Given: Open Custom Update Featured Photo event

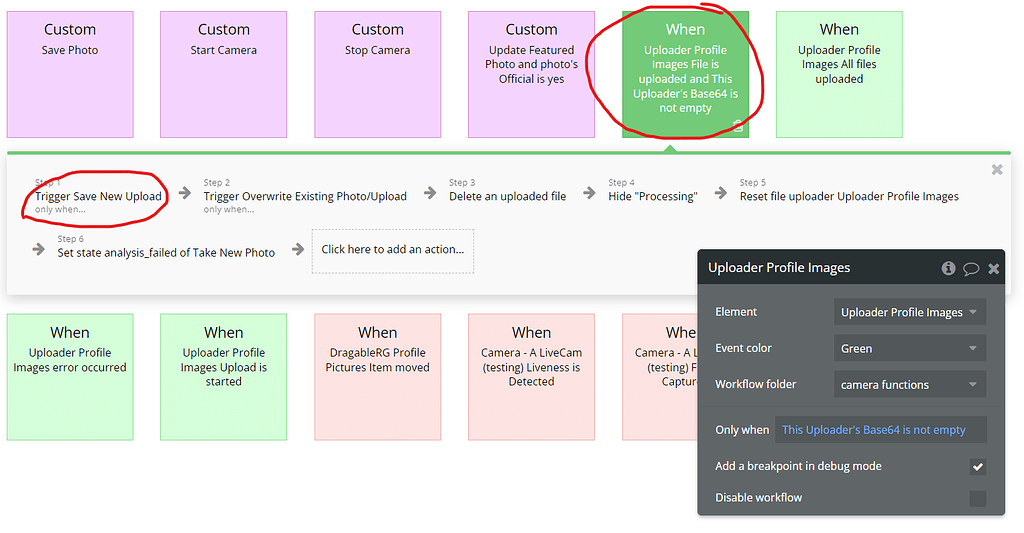Looking at the screenshot, I should [x=531, y=74].
